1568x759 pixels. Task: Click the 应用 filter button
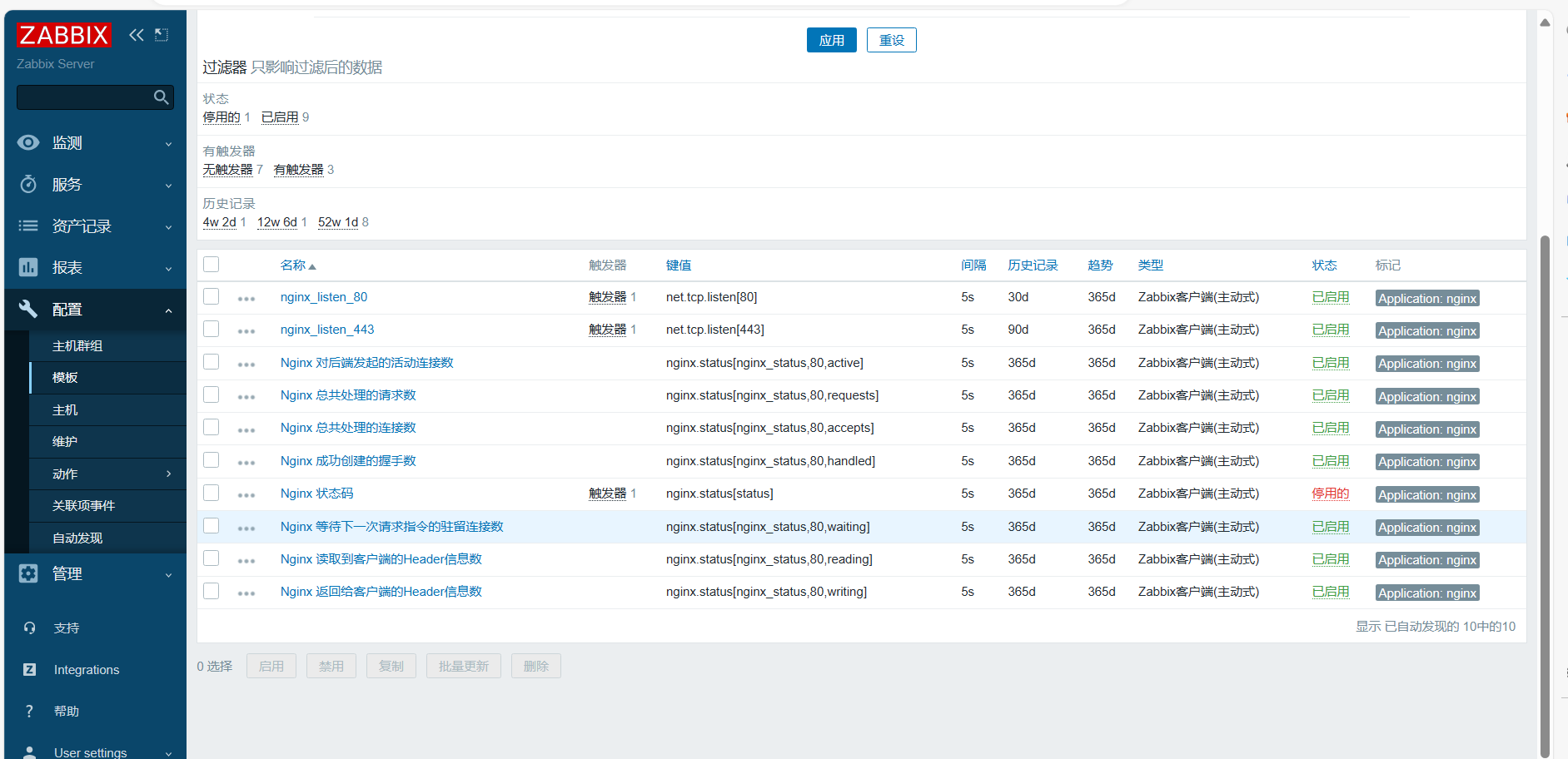point(832,40)
